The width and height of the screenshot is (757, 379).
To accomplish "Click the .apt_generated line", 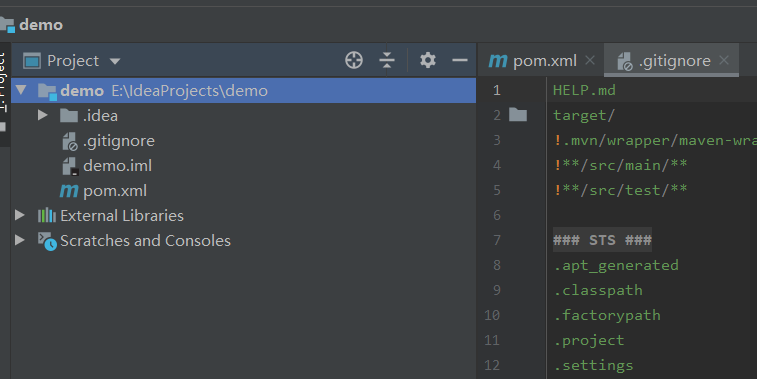I will [x=616, y=266].
